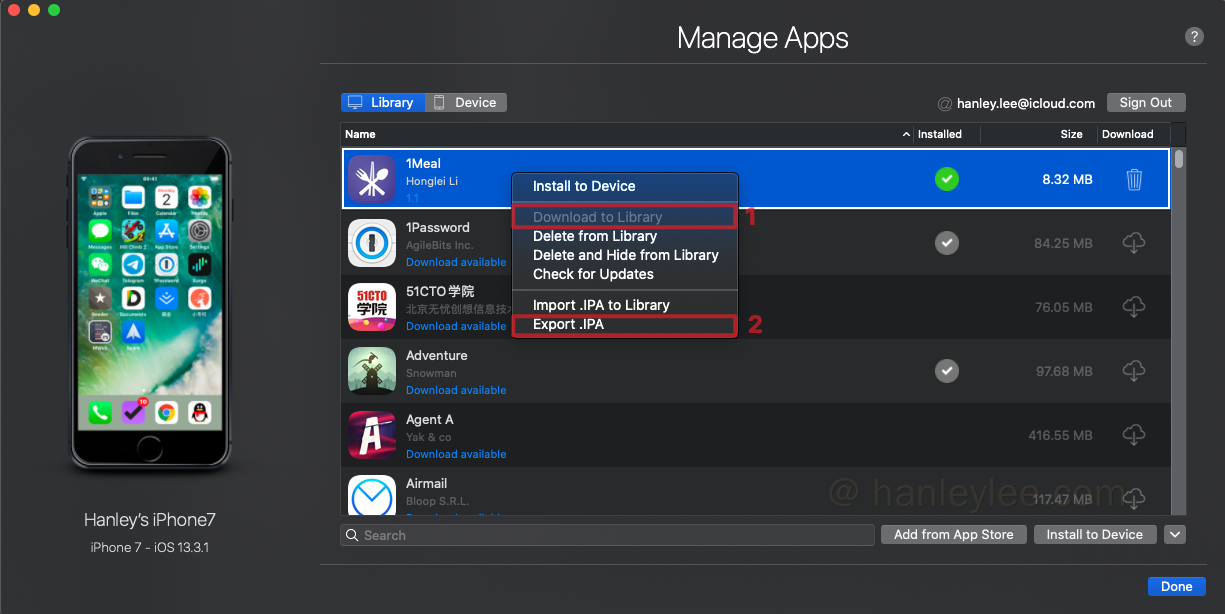Choose Delete from Library menu item
This screenshot has height=614, width=1225.
pos(625,236)
